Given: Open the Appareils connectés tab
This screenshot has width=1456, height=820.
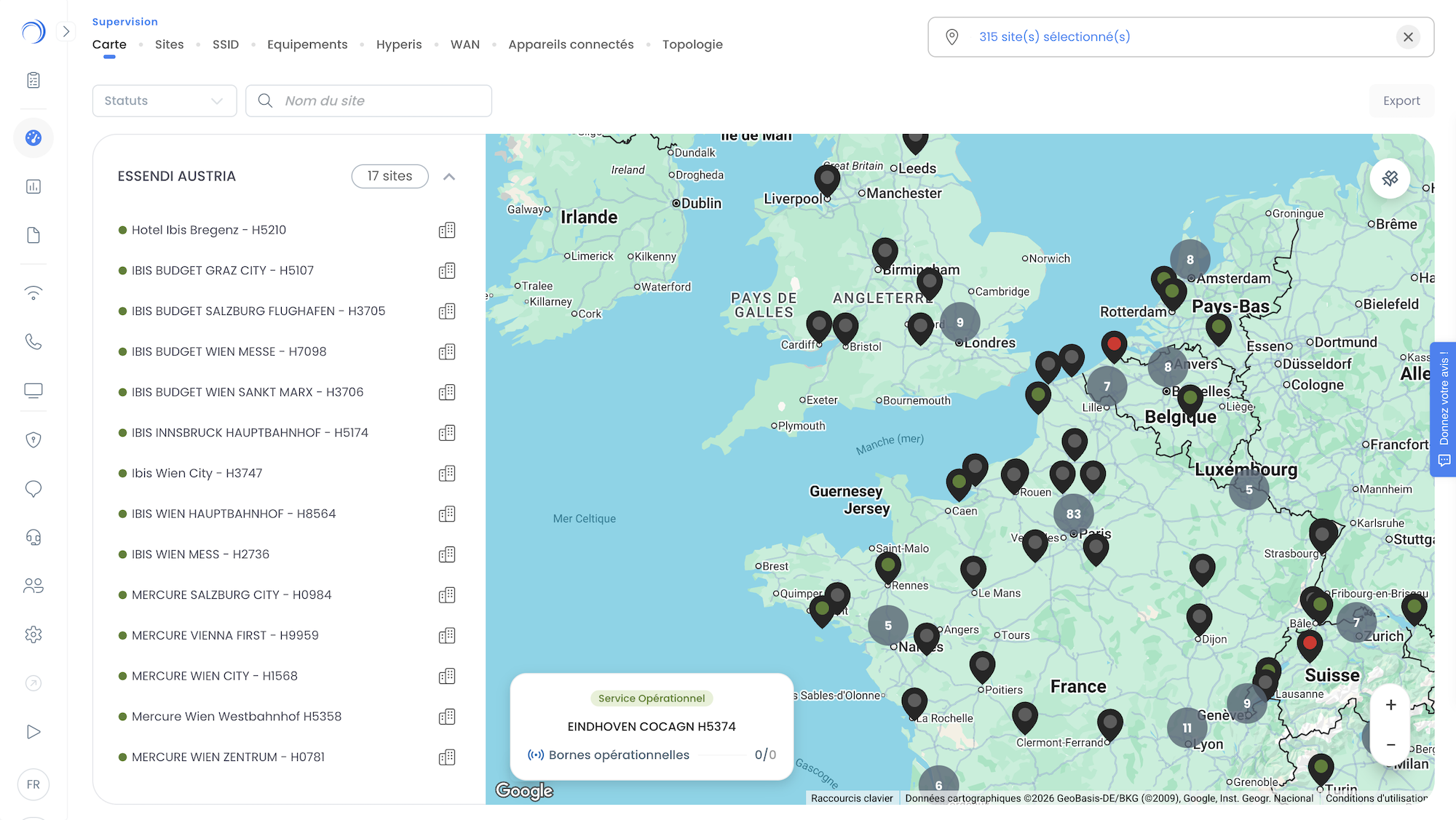Looking at the screenshot, I should [x=571, y=44].
